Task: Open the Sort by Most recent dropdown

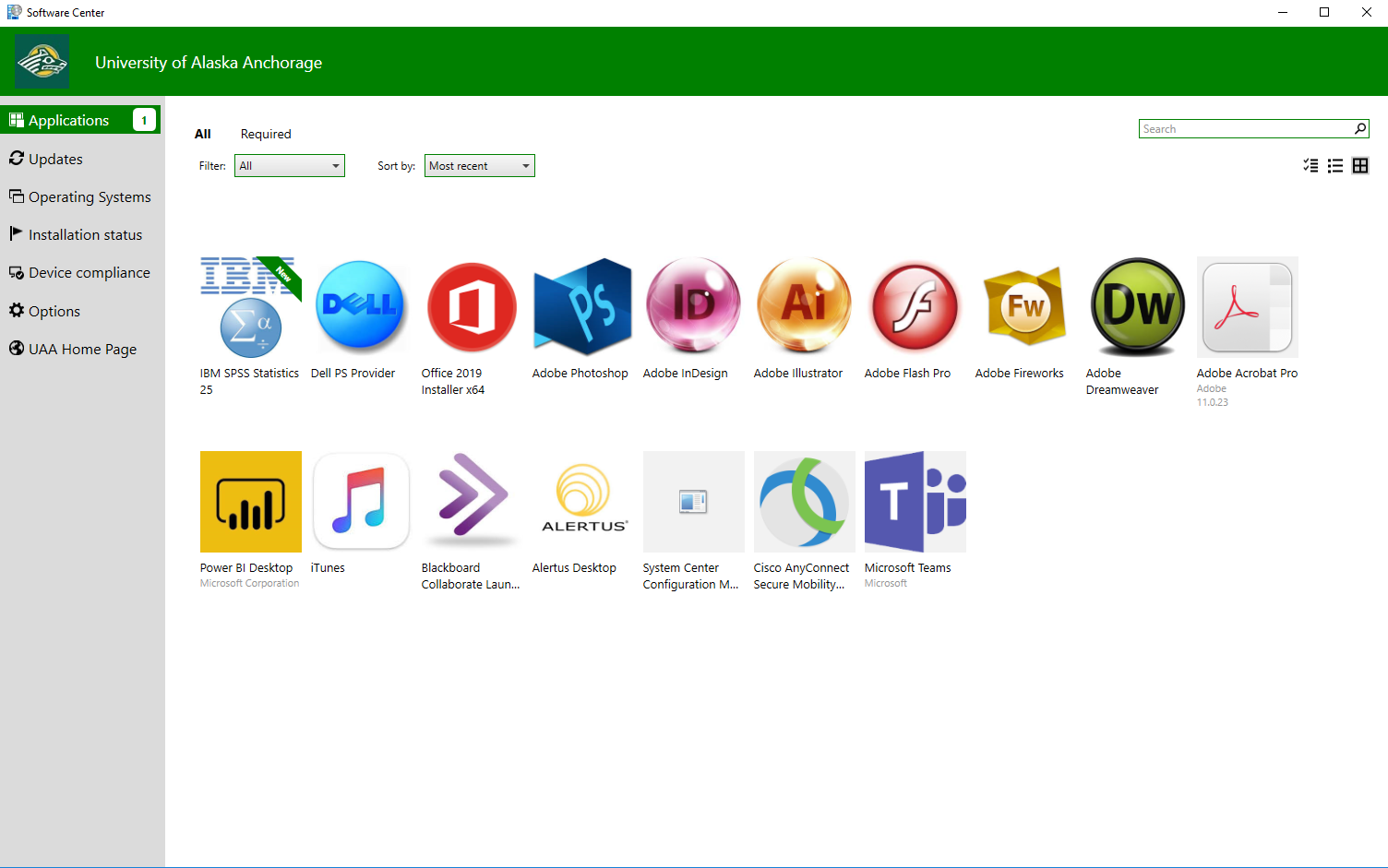Action: click(479, 166)
